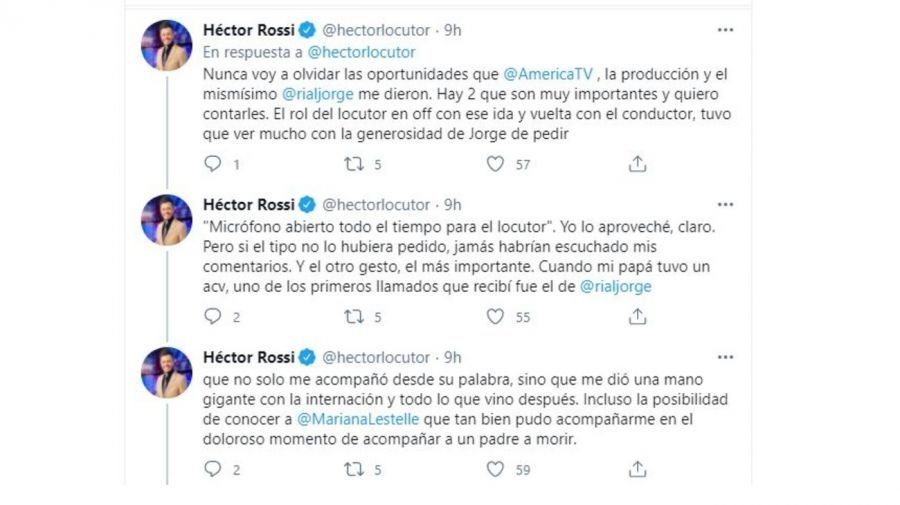
Task: Share the "Micrófono abierto" tweet
Action: point(637,316)
